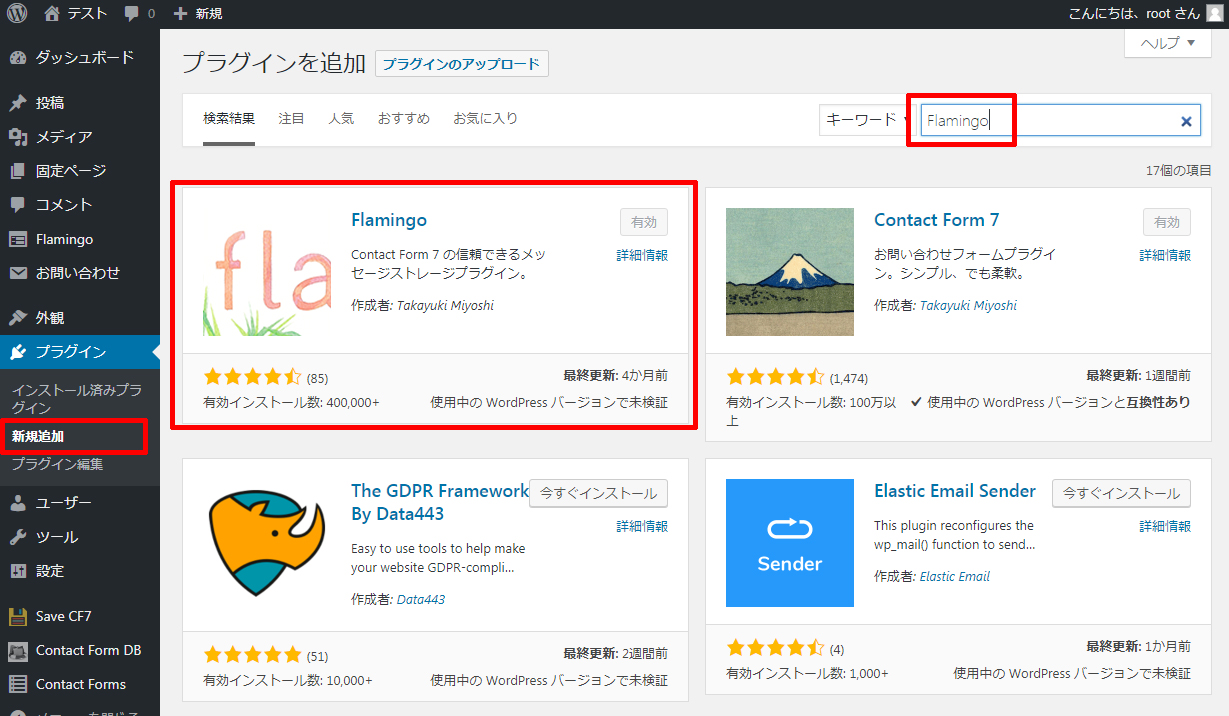This screenshot has width=1229, height=716.
Task: Click the Flamingo sidebar menu icon
Action: point(18,239)
